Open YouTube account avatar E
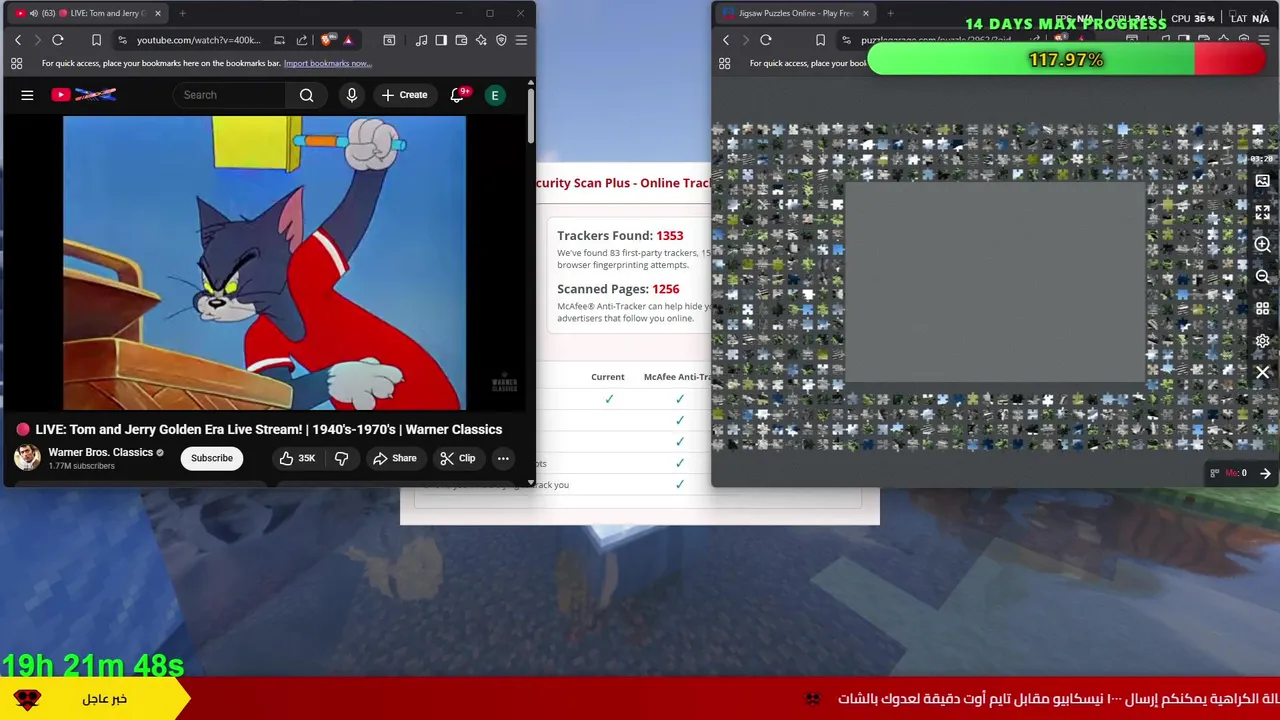The height and width of the screenshot is (720, 1280). (x=494, y=95)
